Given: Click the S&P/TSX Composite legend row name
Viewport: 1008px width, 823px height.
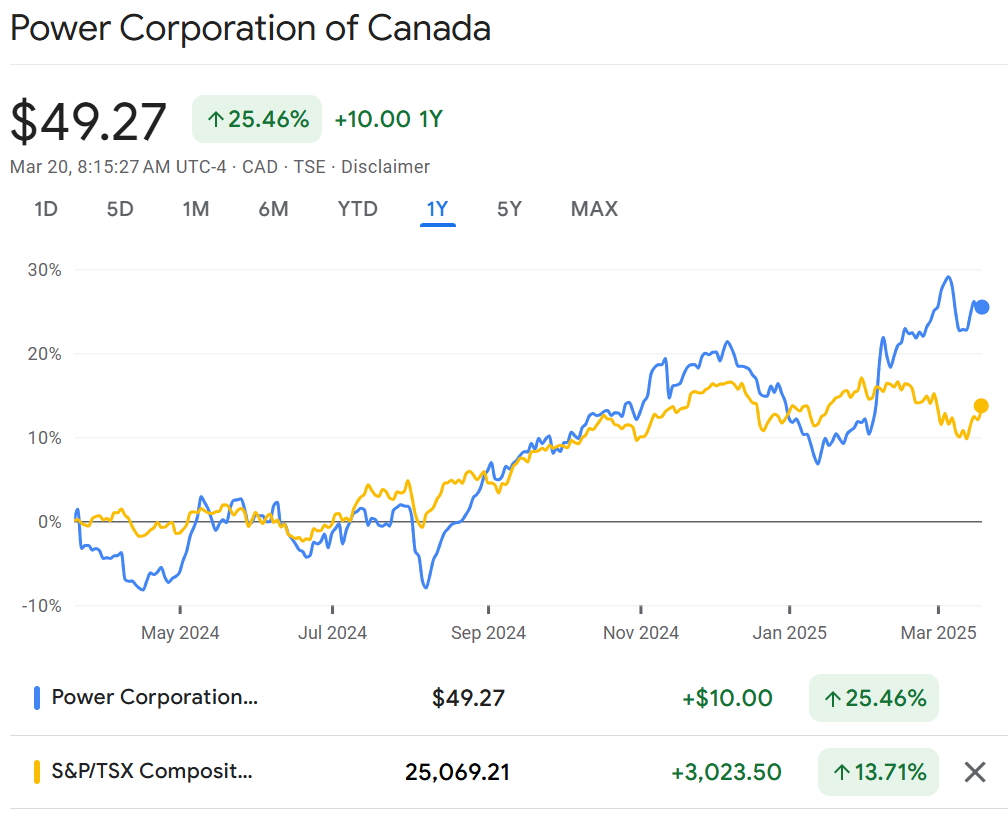Looking at the screenshot, I should (x=152, y=772).
